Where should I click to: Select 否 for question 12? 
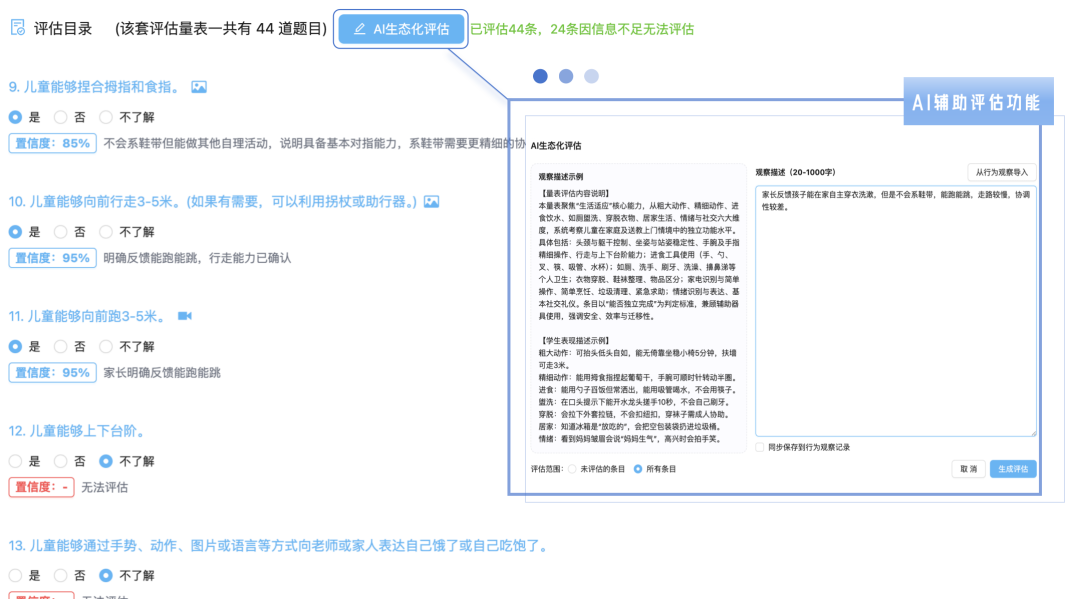(61, 461)
